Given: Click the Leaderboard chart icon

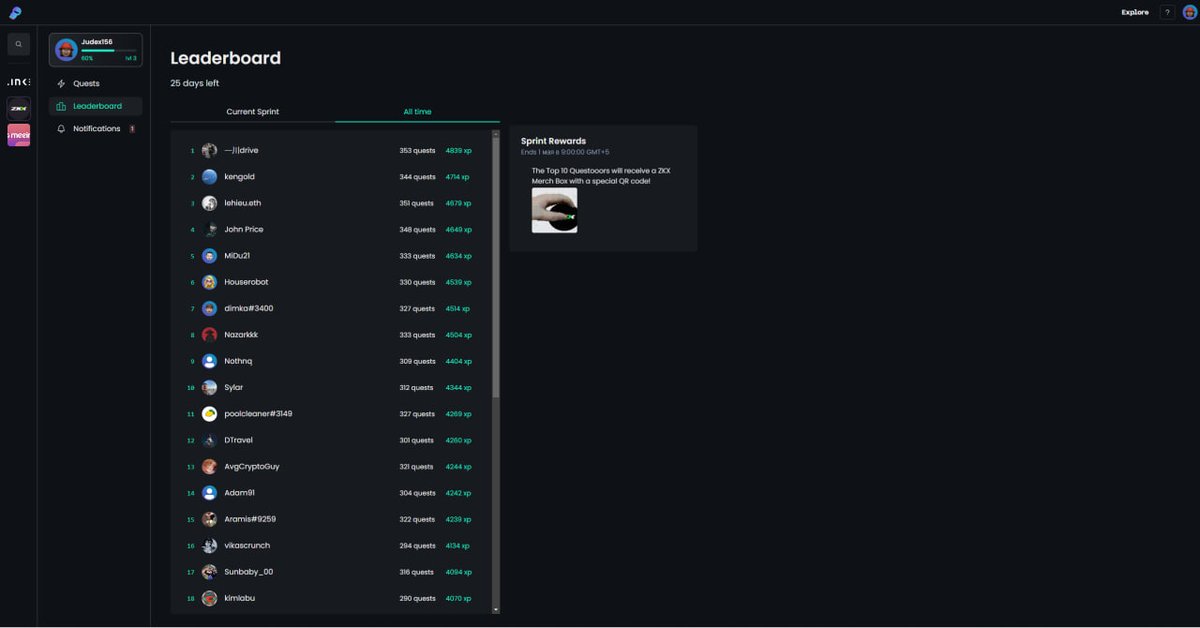Looking at the screenshot, I should tap(61, 106).
